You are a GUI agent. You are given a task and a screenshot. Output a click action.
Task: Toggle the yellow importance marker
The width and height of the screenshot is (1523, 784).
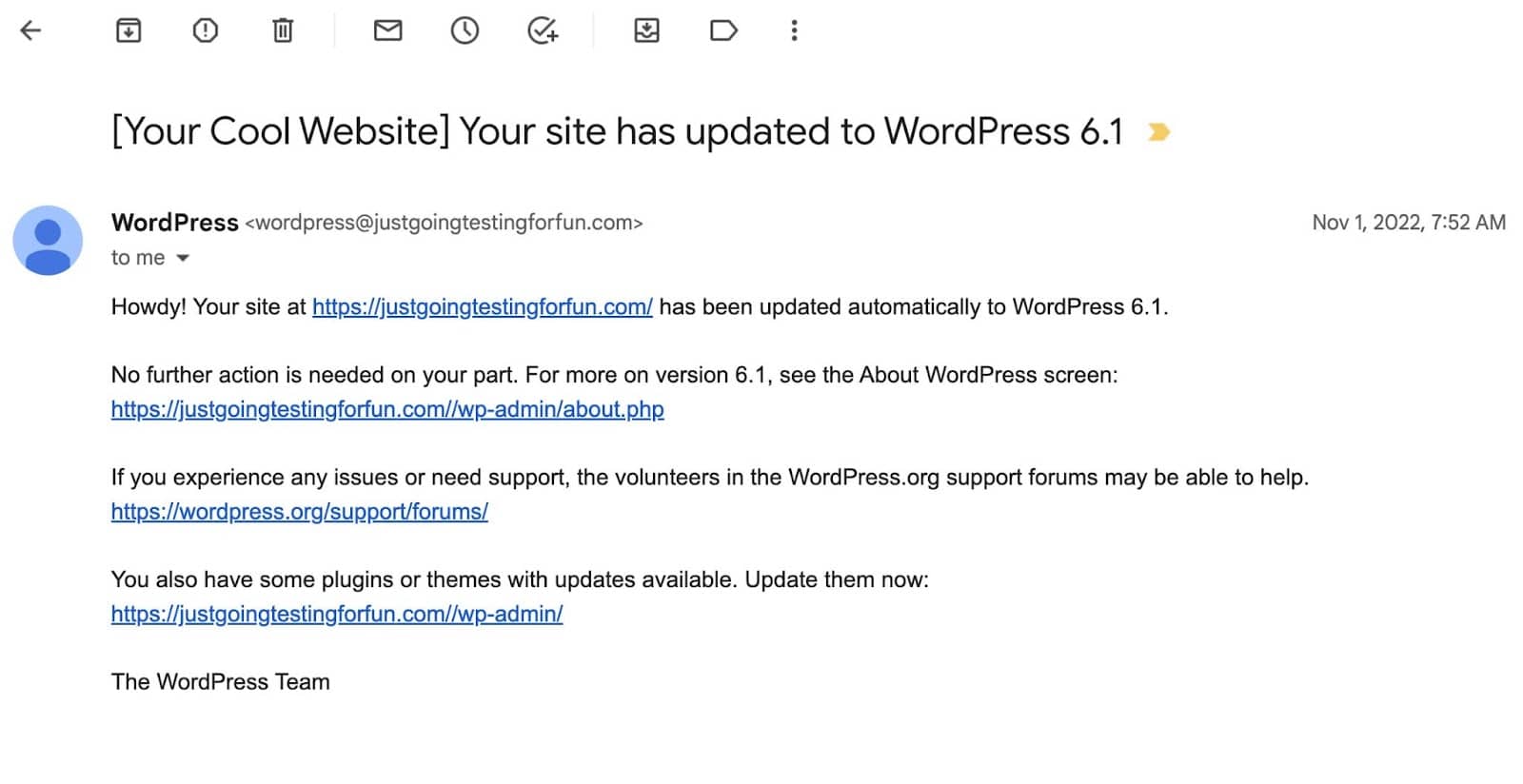click(1158, 132)
